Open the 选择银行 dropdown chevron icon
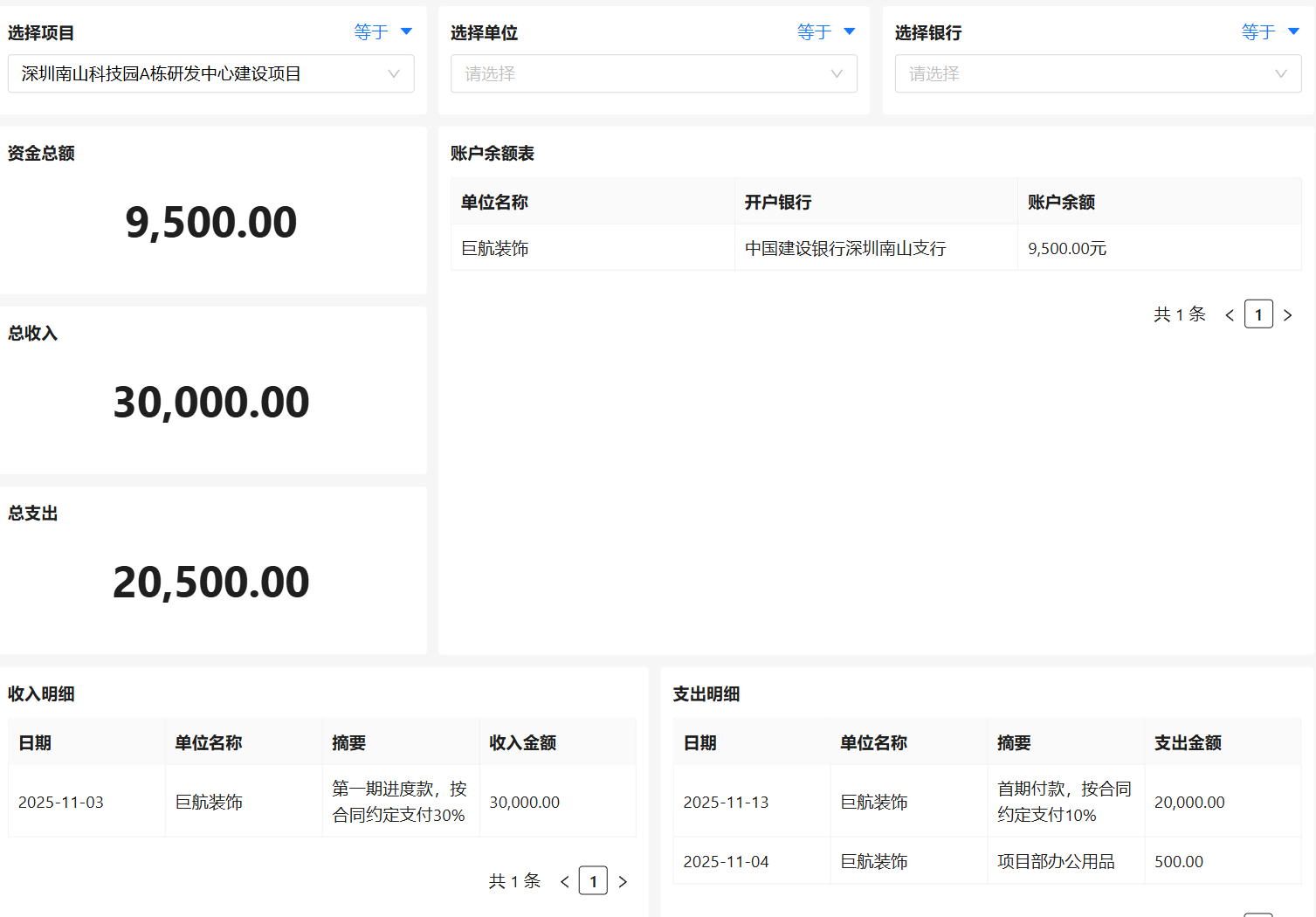This screenshot has height=917, width=1316. pos(1280,73)
